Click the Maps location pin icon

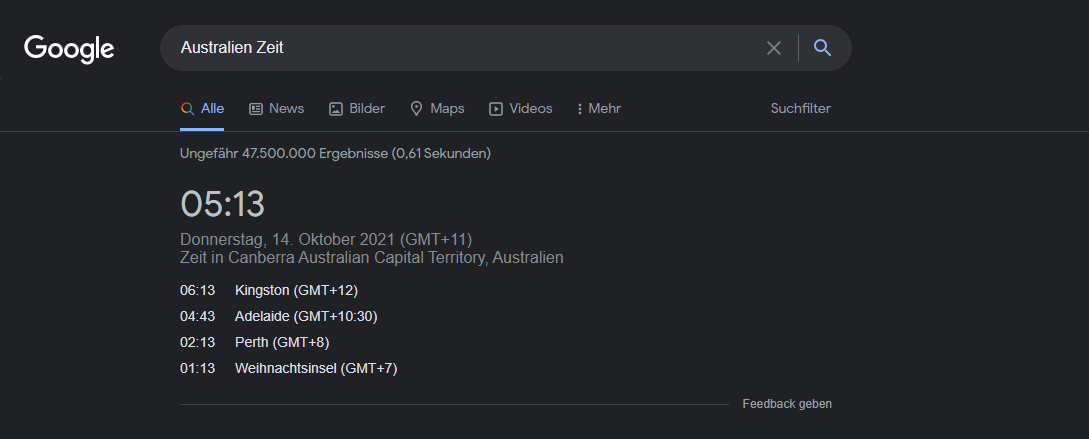[x=417, y=109]
